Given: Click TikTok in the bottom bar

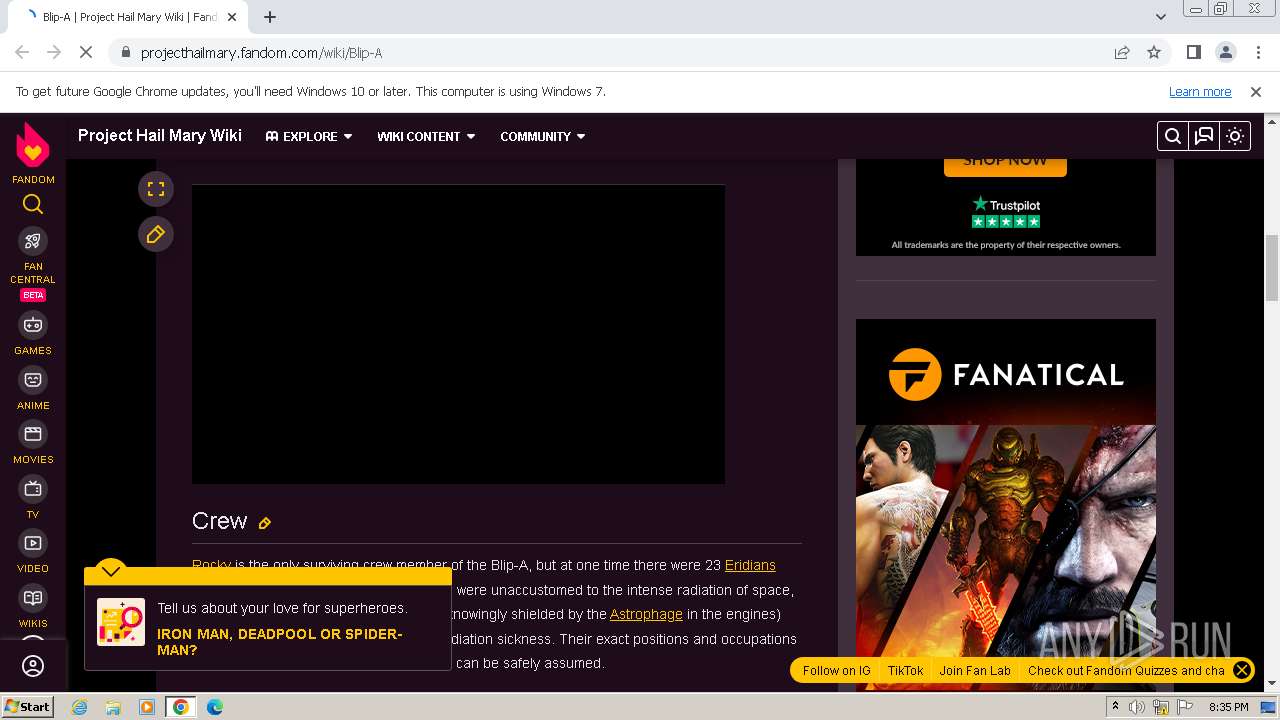Looking at the screenshot, I should [906, 670].
